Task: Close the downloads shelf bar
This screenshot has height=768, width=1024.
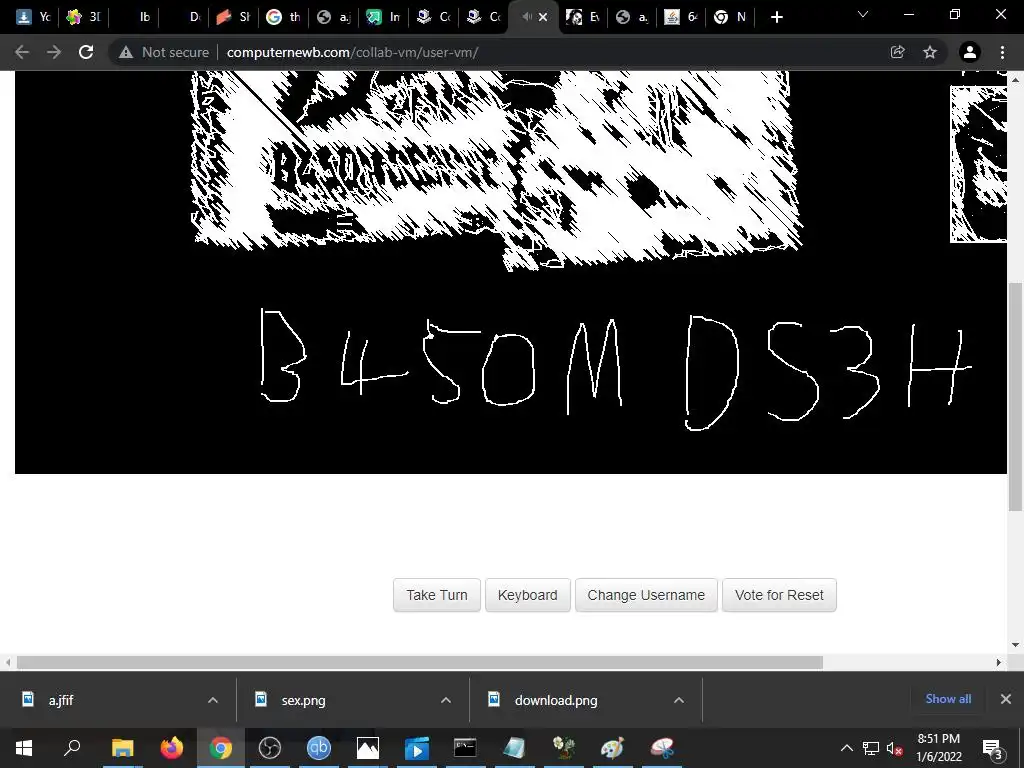Action: tap(1006, 699)
